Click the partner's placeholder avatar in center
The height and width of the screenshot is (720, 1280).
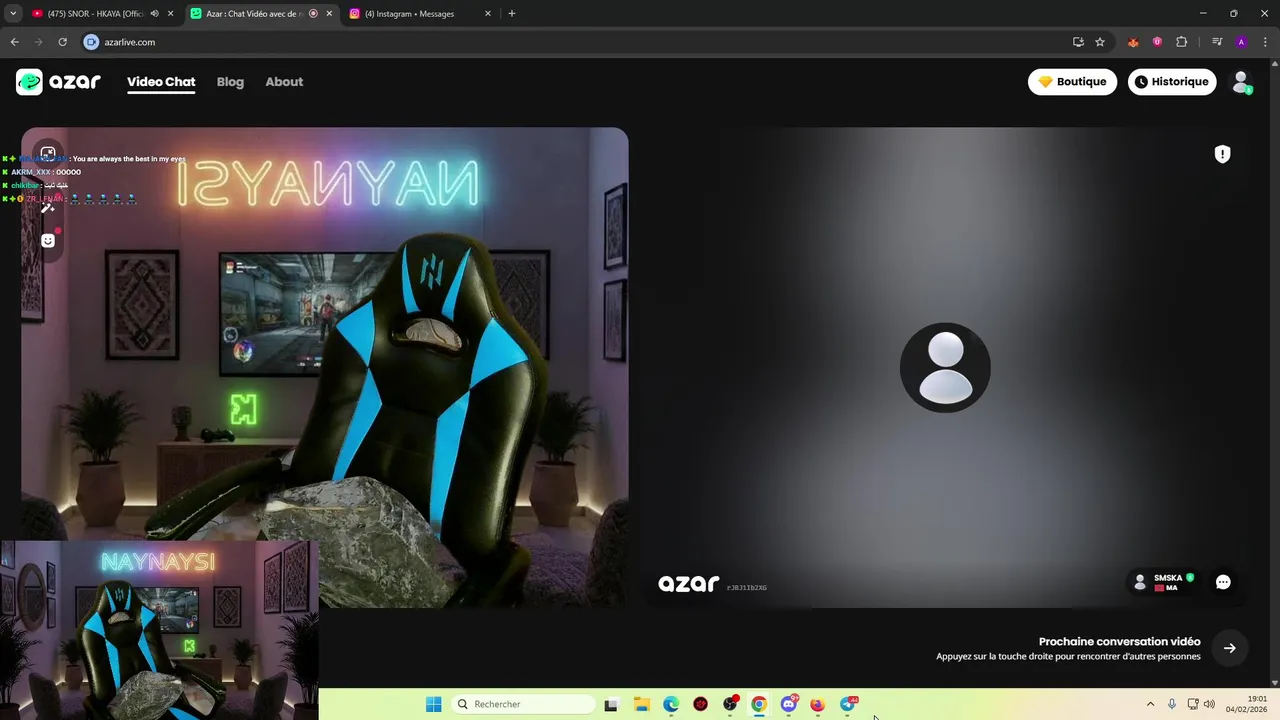(945, 367)
